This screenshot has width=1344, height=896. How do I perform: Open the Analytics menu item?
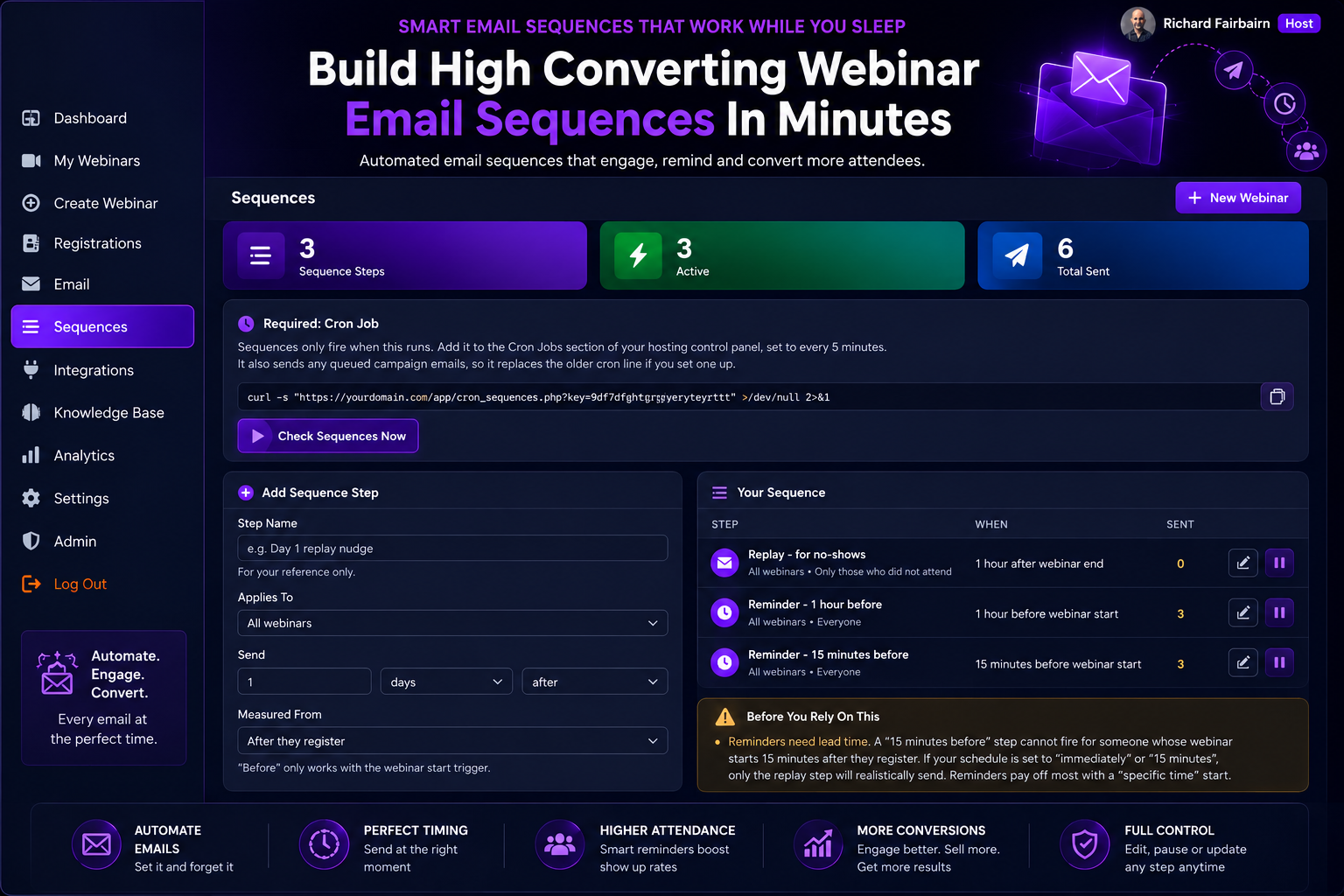[x=84, y=455]
